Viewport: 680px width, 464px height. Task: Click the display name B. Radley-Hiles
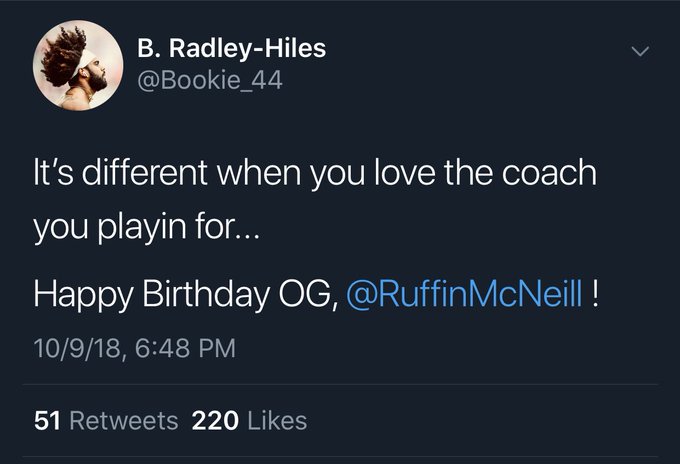tap(229, 48)
